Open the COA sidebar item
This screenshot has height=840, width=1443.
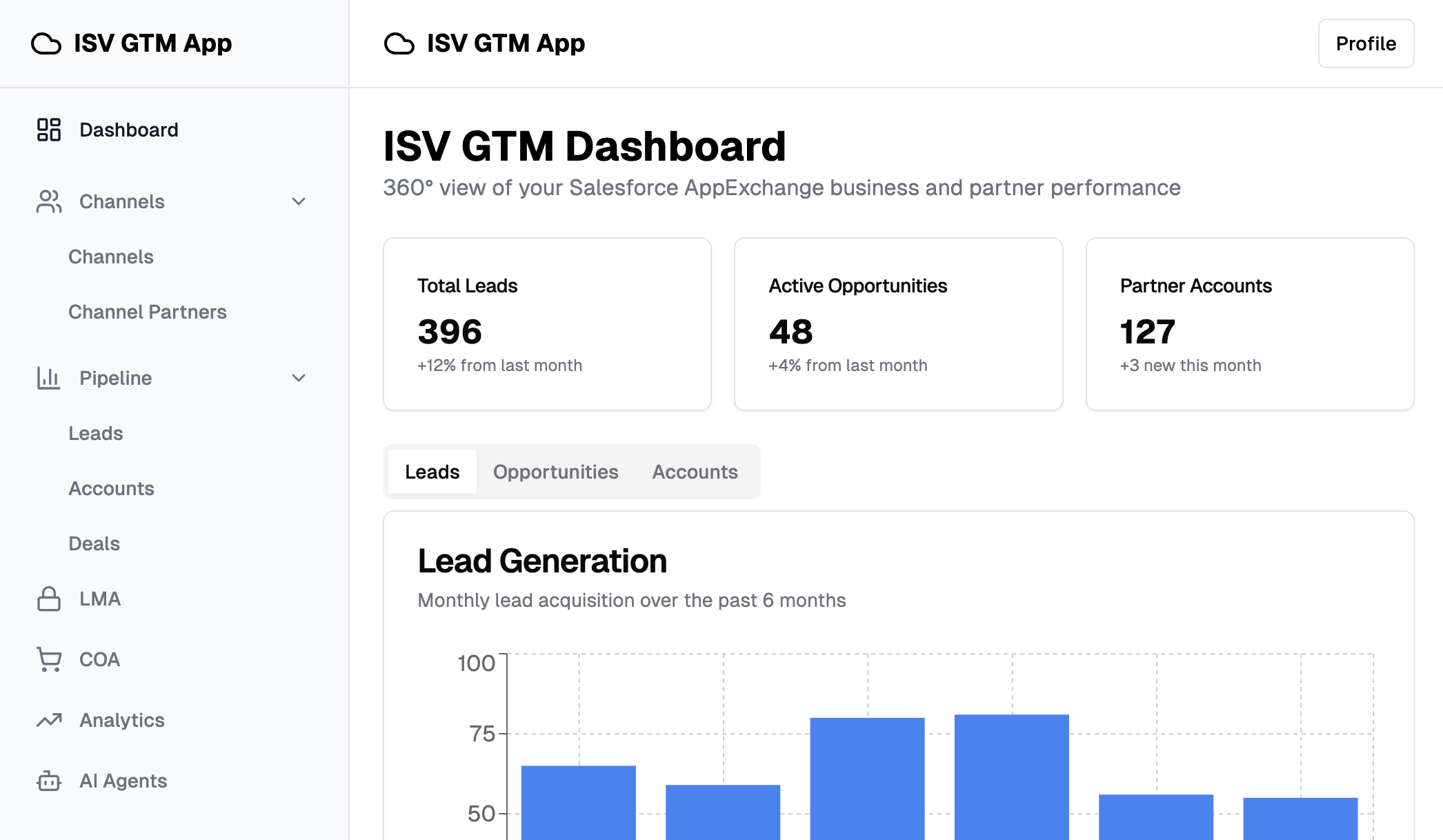pos(175,659)
